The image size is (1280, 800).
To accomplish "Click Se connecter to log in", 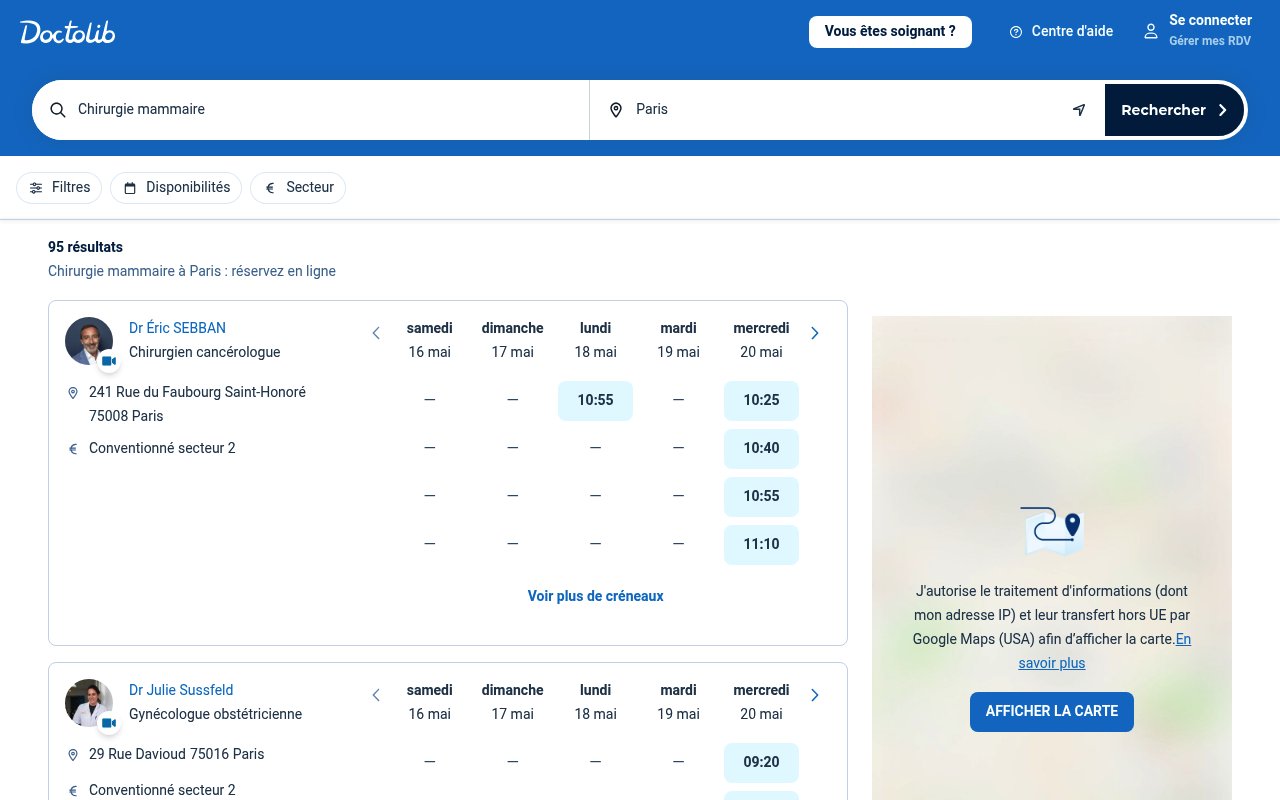I will [1210, 21].
